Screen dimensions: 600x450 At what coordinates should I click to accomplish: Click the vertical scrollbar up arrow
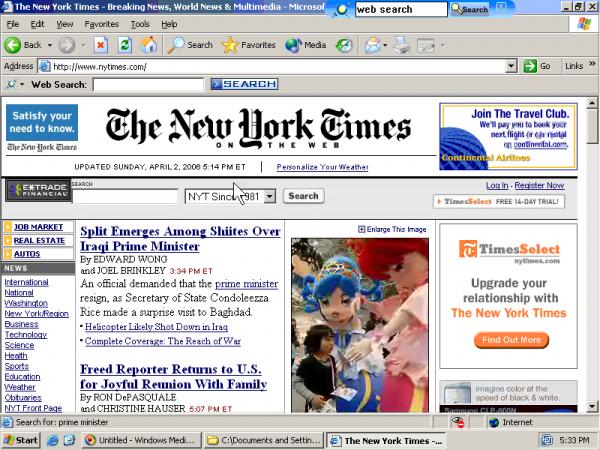click(592, 103)
